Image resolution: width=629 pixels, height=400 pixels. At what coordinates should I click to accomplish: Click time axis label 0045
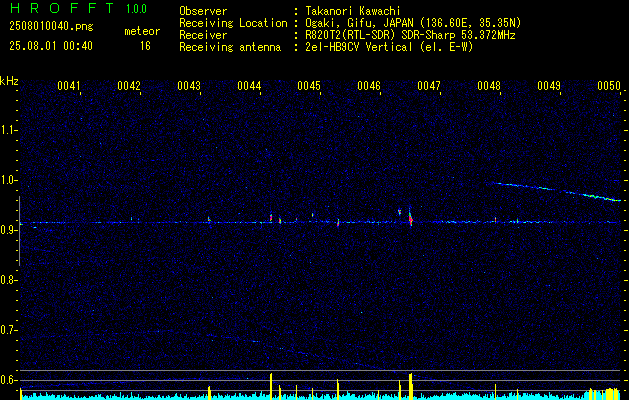pyautogui.click(x=309, y=85)
